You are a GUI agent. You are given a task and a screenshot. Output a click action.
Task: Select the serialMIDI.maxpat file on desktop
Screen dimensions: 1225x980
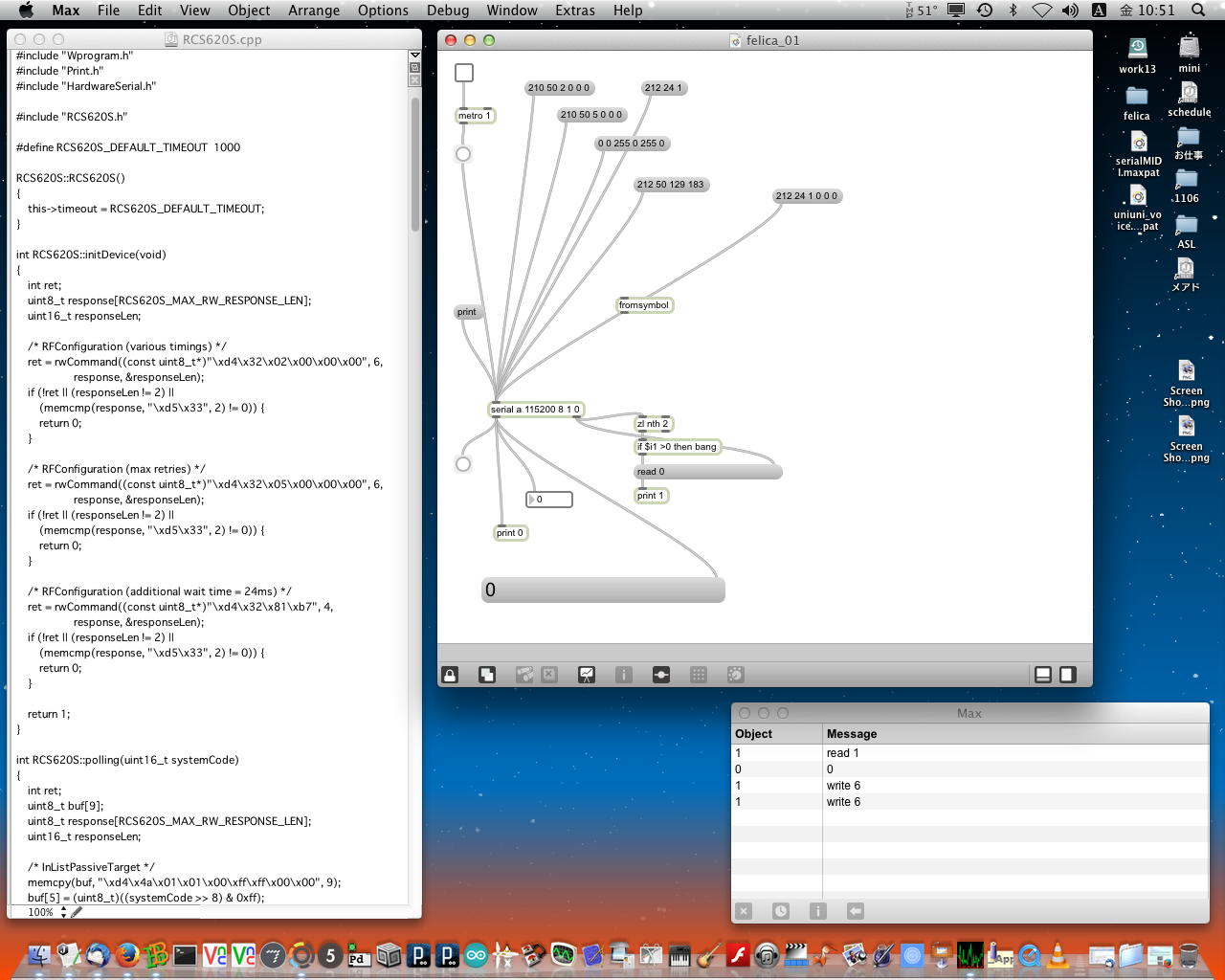[1139, 153]
